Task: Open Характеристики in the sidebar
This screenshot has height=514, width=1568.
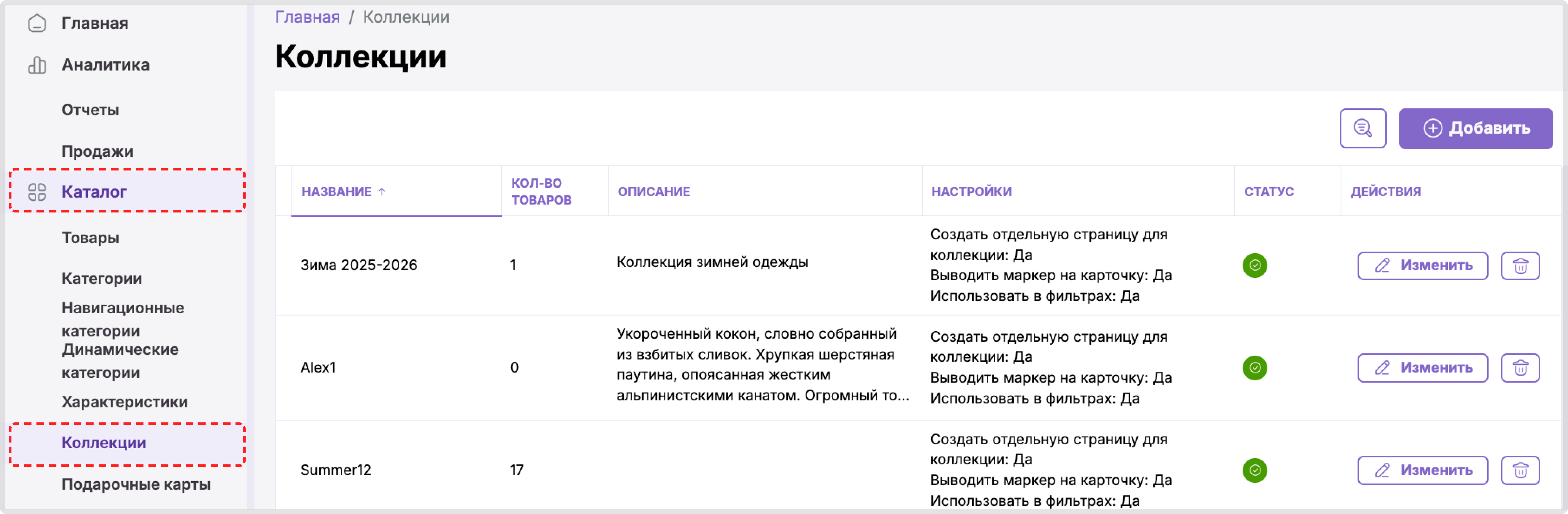Action: [x=125, y=402]
